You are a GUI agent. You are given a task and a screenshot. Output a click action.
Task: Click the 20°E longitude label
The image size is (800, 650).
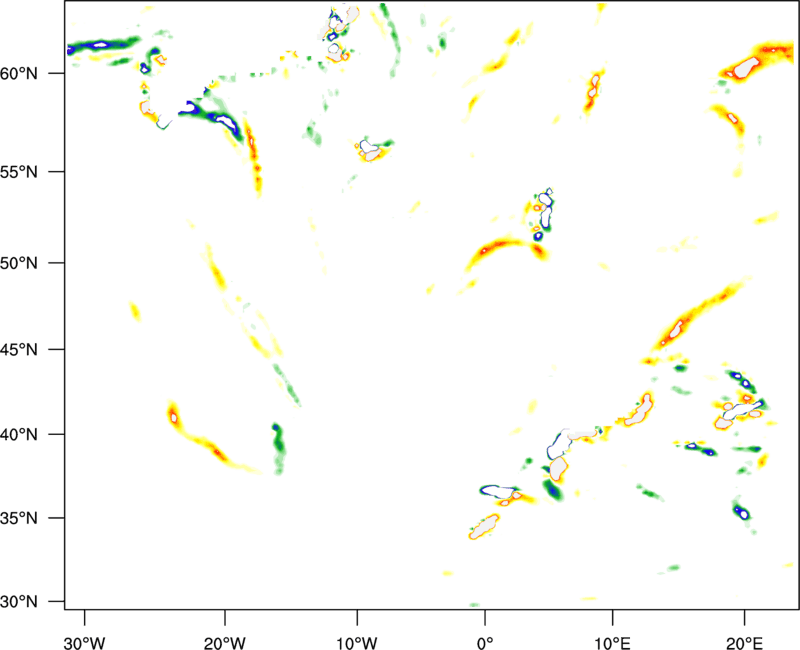744,643
